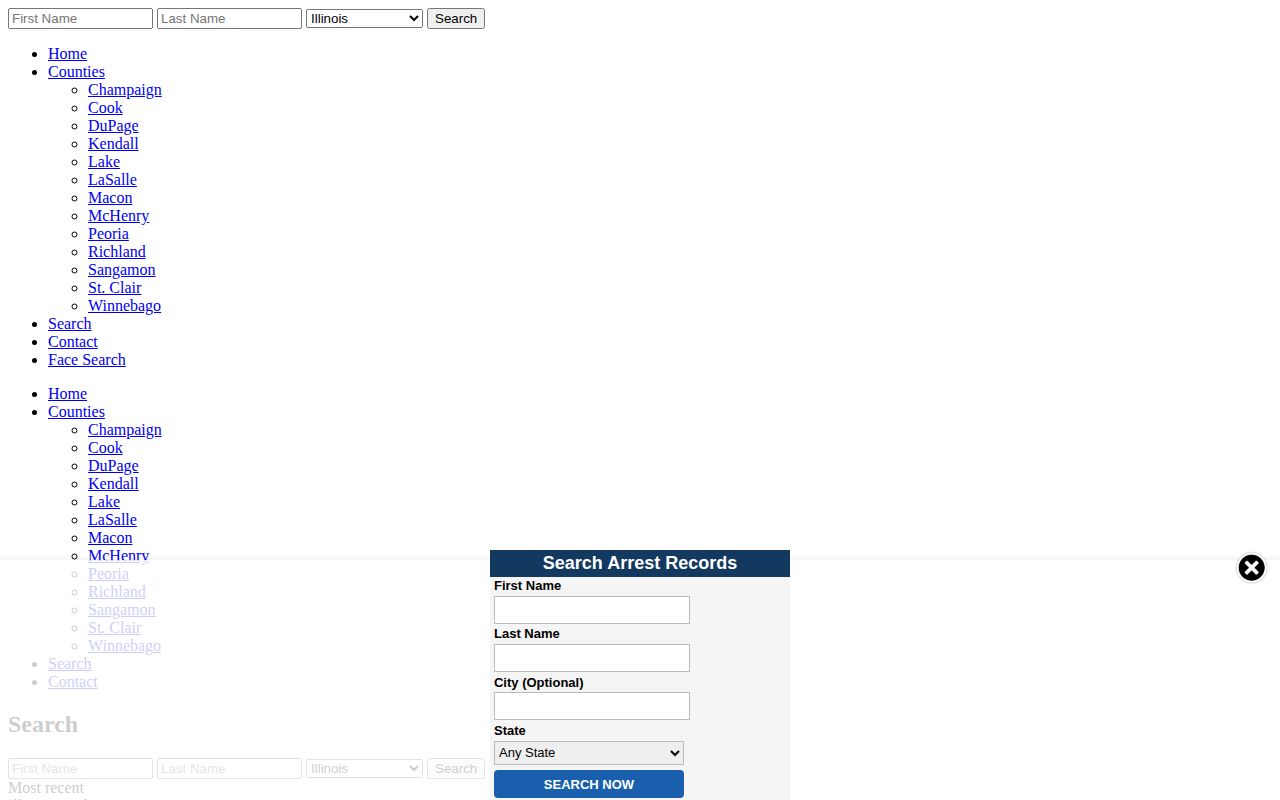Open Sangamon county in first list
The height and width of the screenshot is (800, 1280).
121,270
